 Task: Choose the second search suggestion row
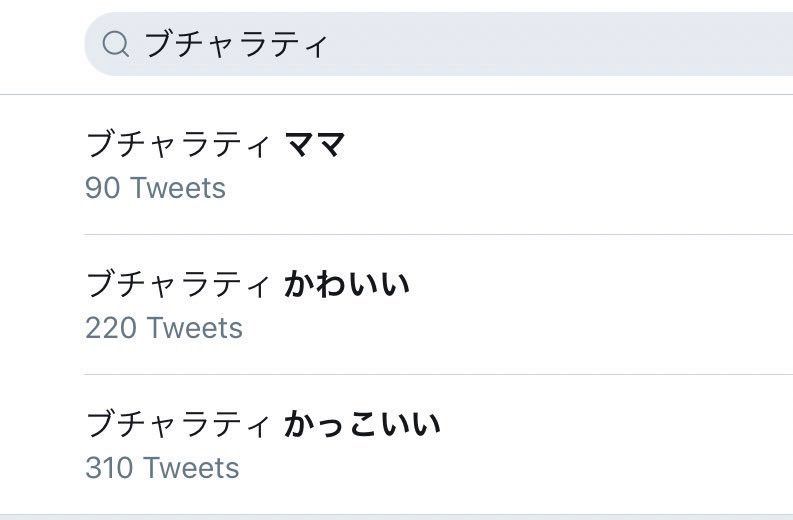438,305
